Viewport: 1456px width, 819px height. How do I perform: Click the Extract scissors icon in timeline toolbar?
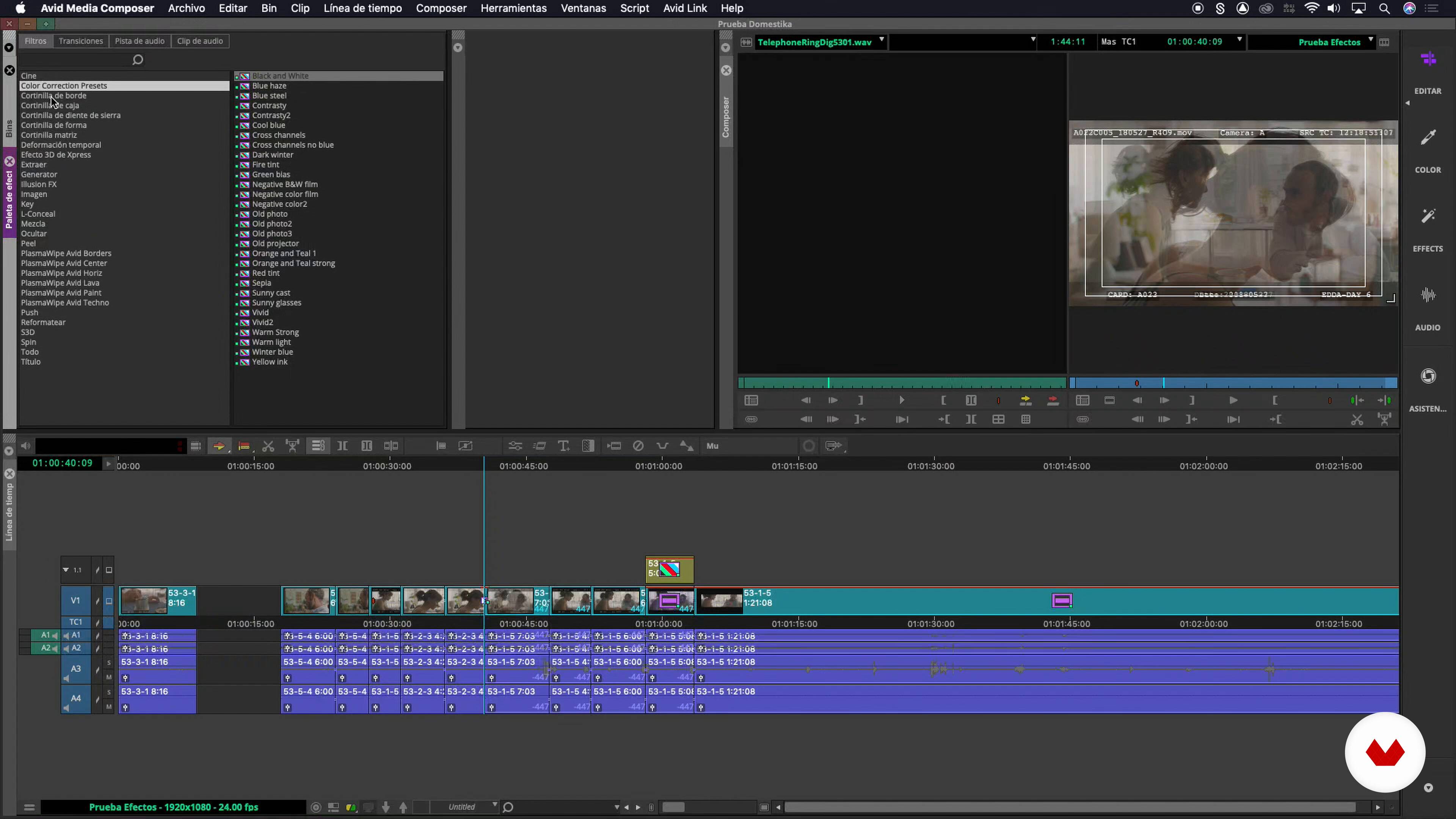pos(268,446)
